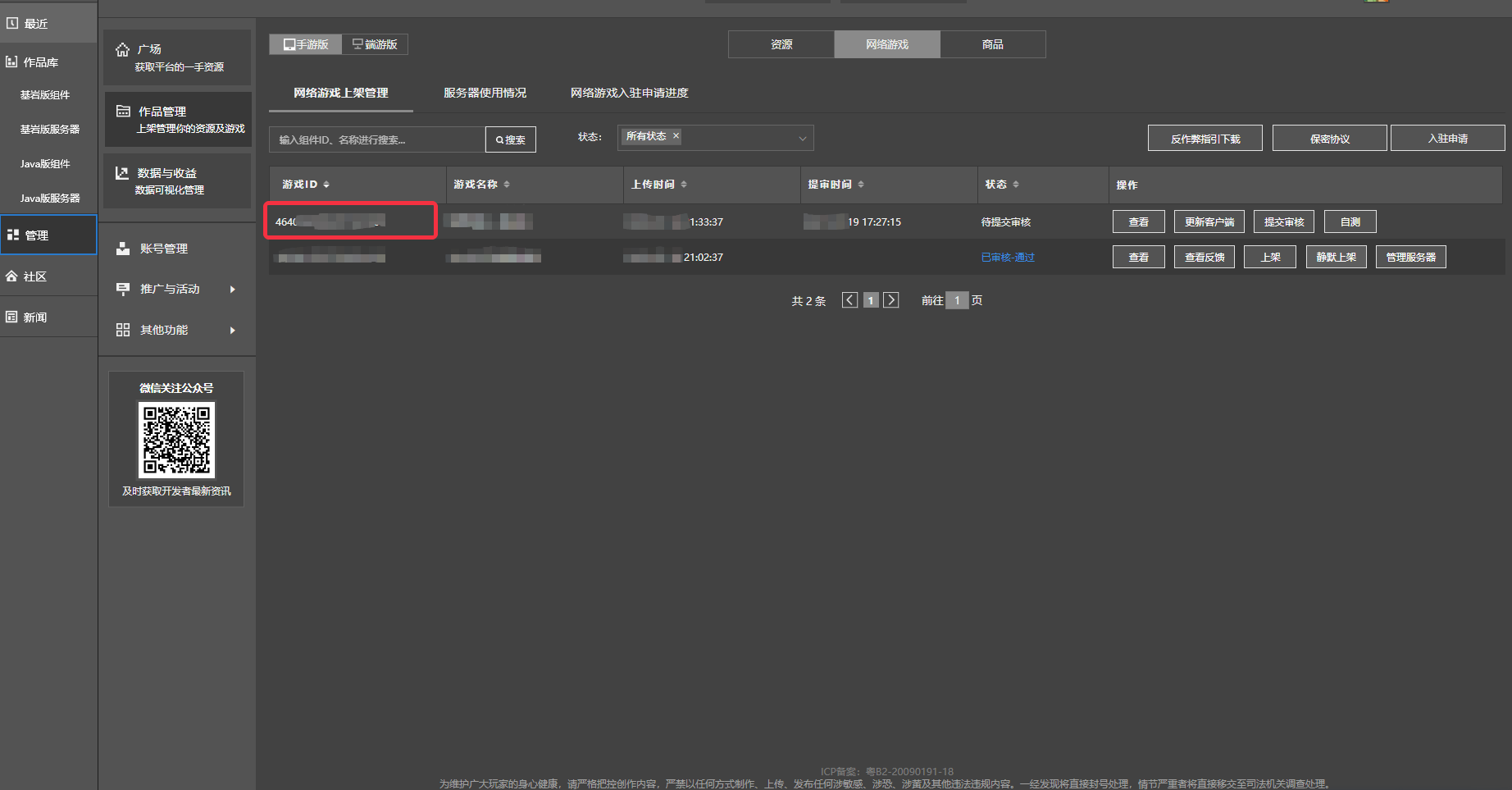Click 查看 for the 已审核-通过 game
1512x790 pixels.
click(x=1139, y=257)
